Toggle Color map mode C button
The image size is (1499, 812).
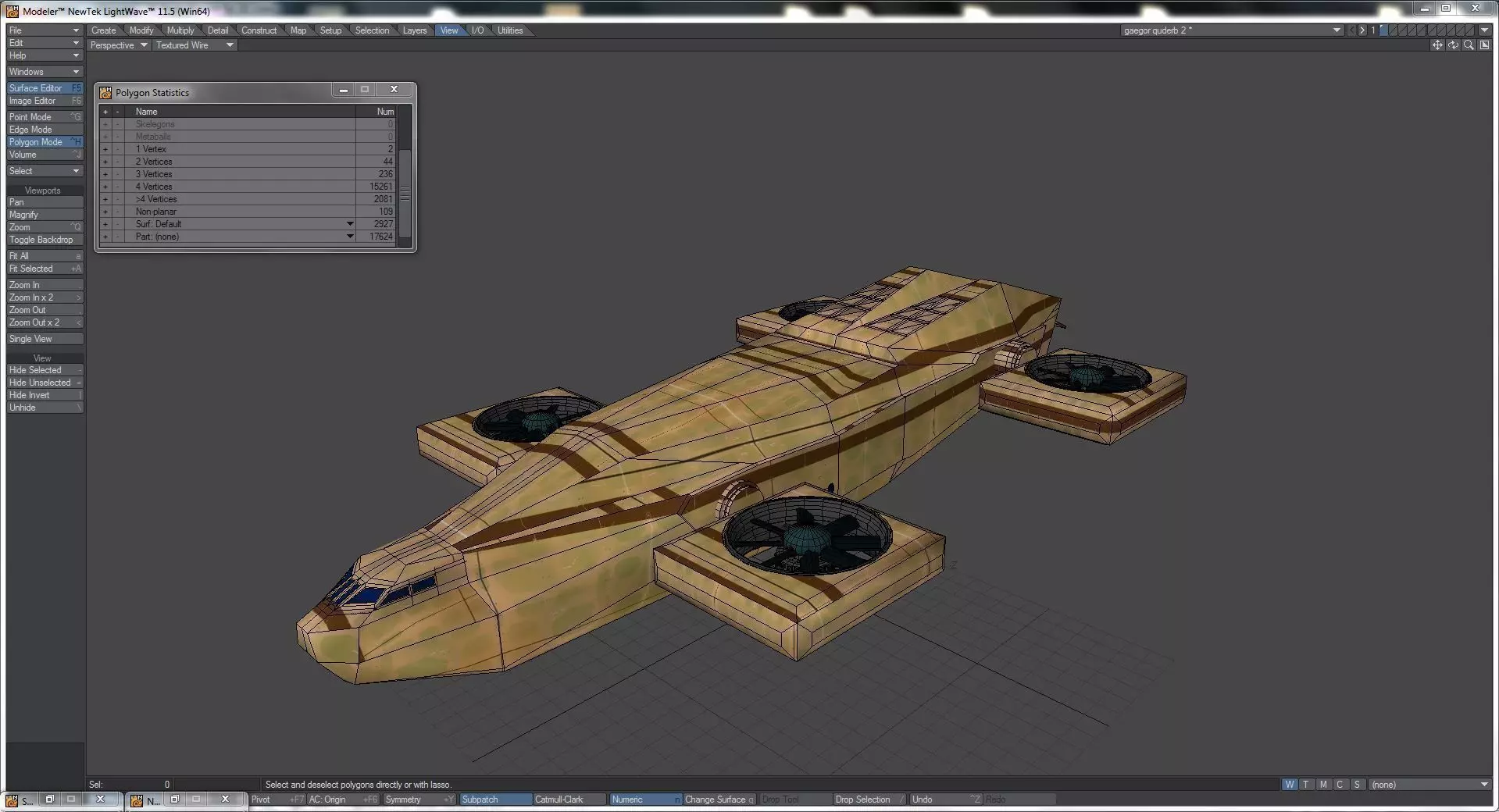click(1340, 785)
